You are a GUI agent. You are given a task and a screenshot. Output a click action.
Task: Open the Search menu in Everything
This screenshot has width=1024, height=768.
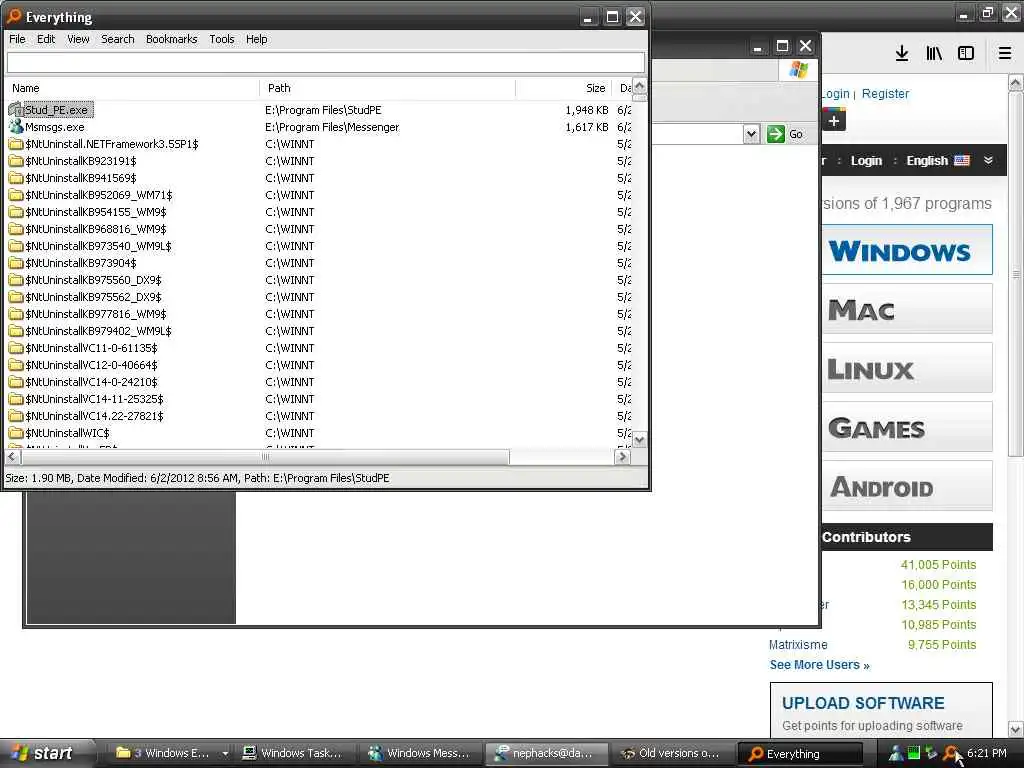[x=118, y=39]
